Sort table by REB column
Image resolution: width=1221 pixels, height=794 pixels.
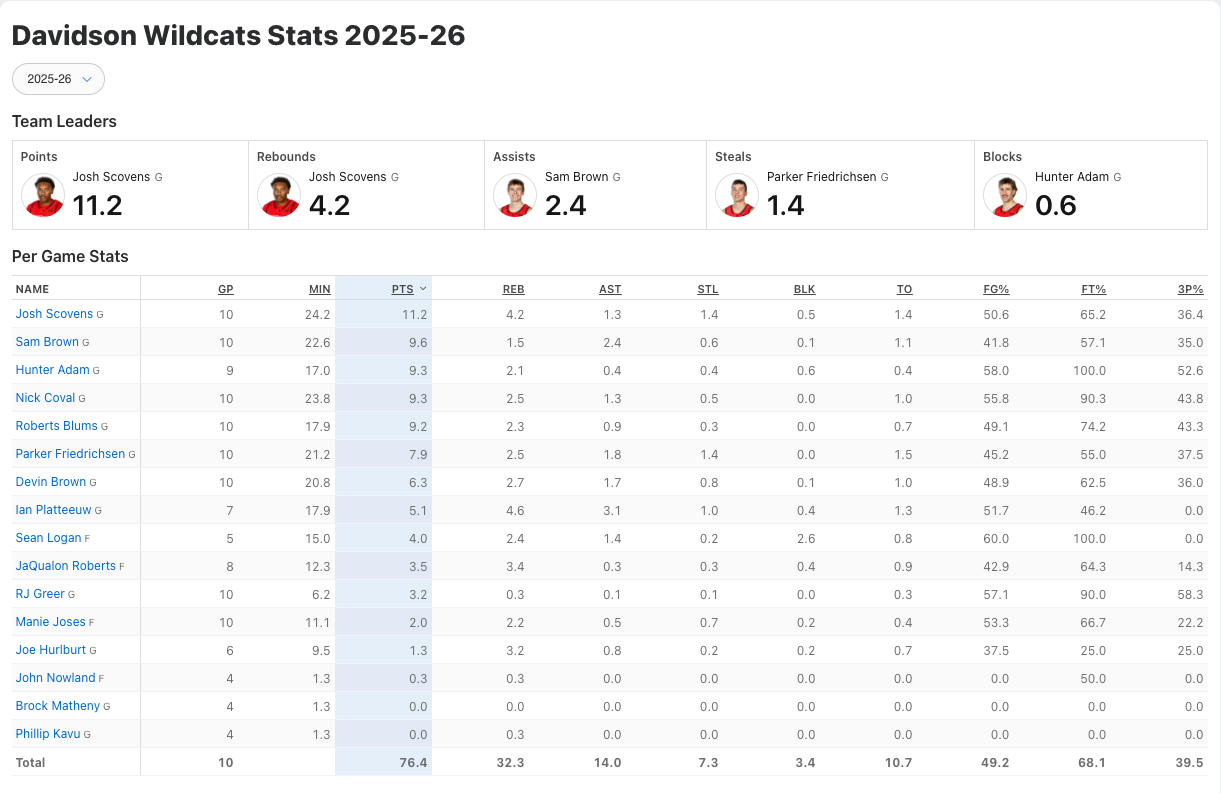(513, 289)
